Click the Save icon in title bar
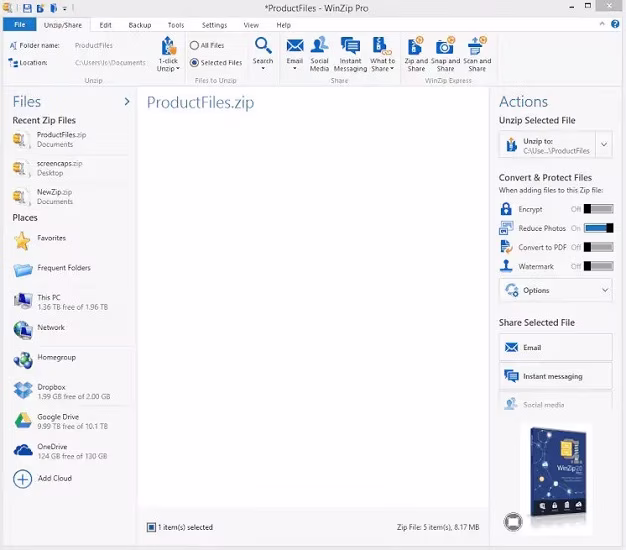This screenshot has width=626, height=550. tap(27, 8)
